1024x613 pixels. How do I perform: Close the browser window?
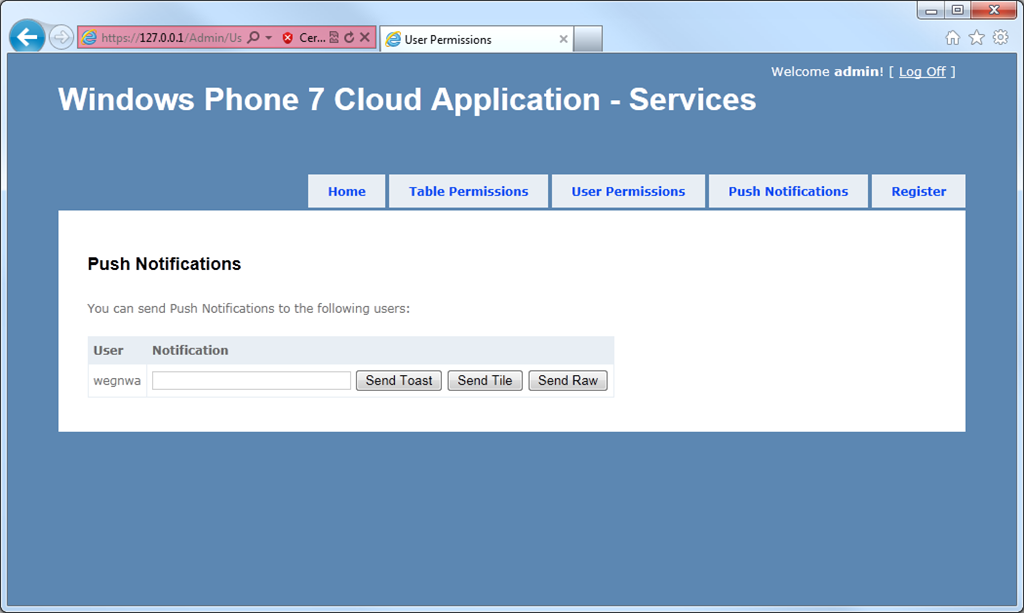click(994, 10)
